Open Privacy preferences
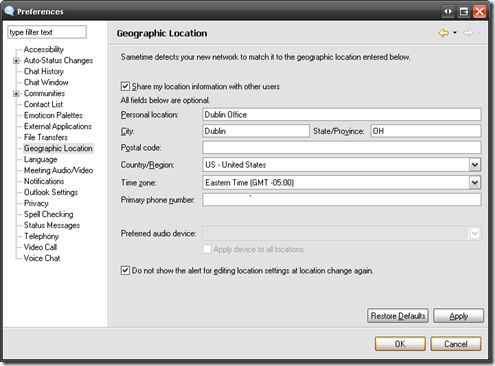This screenshot has height=366, width=495. [x=36, y=203]
